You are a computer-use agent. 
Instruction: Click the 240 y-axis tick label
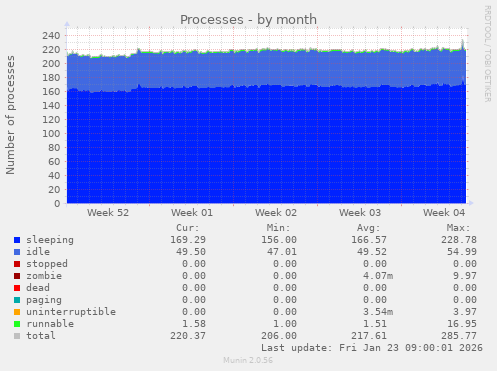point(51,36)
